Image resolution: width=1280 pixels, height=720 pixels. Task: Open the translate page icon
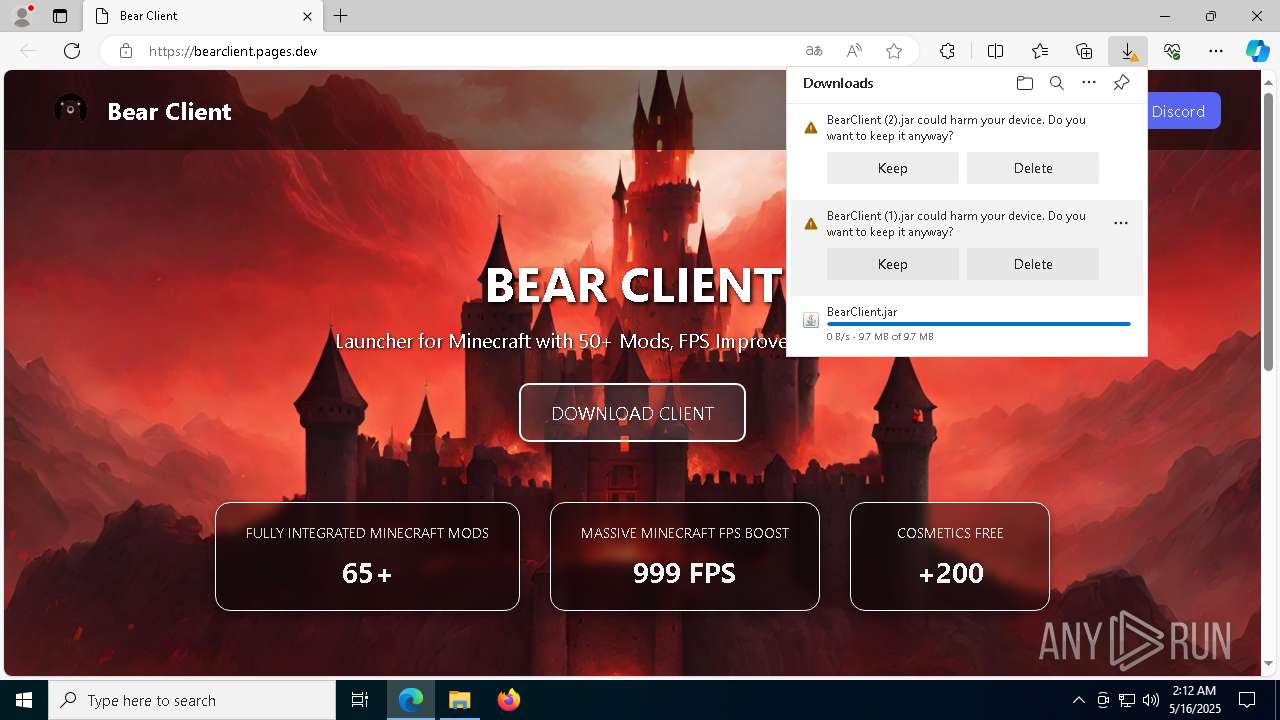click(x=814, y=51)
